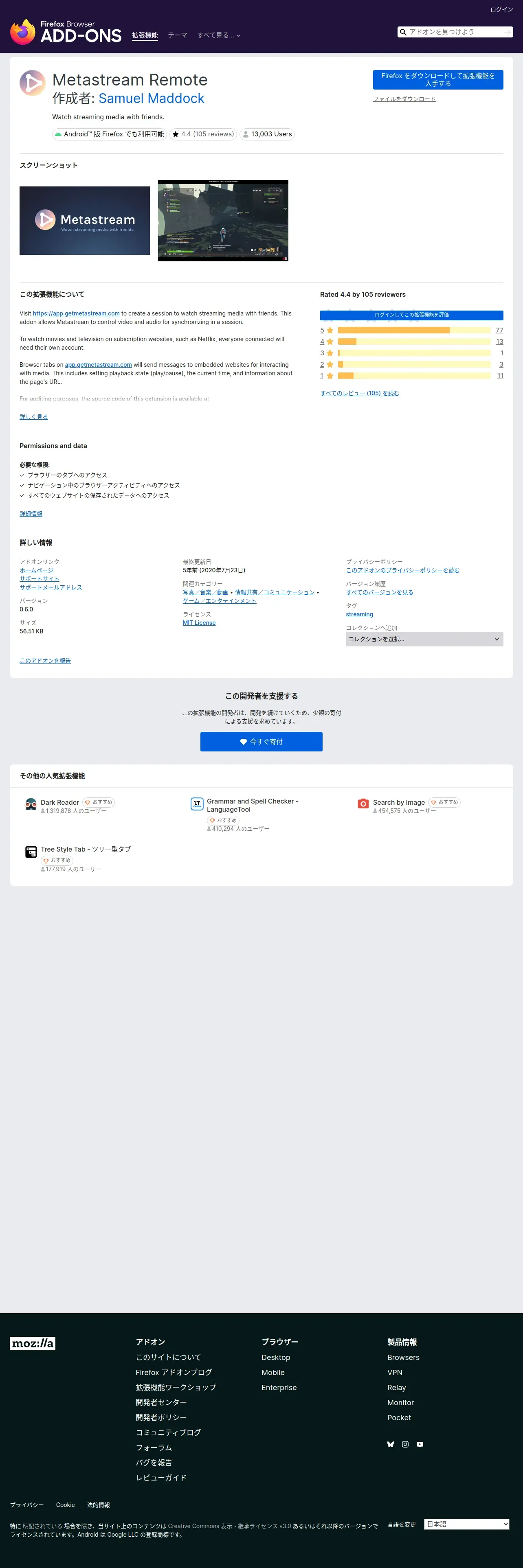Open the 日本語 language selector
This screenshot has width=523, height=1568.
click(x=467, y=1524)
